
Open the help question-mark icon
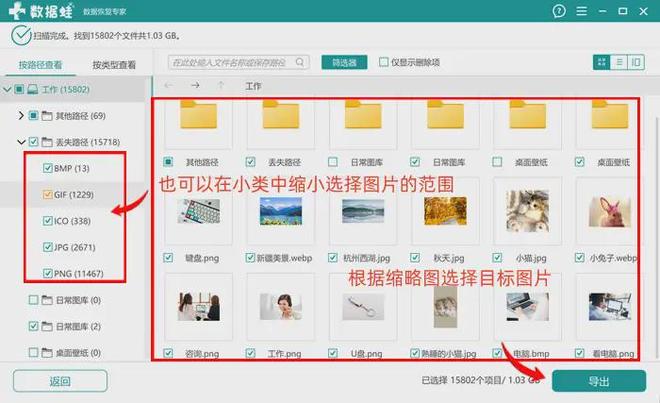click(559, 11)
